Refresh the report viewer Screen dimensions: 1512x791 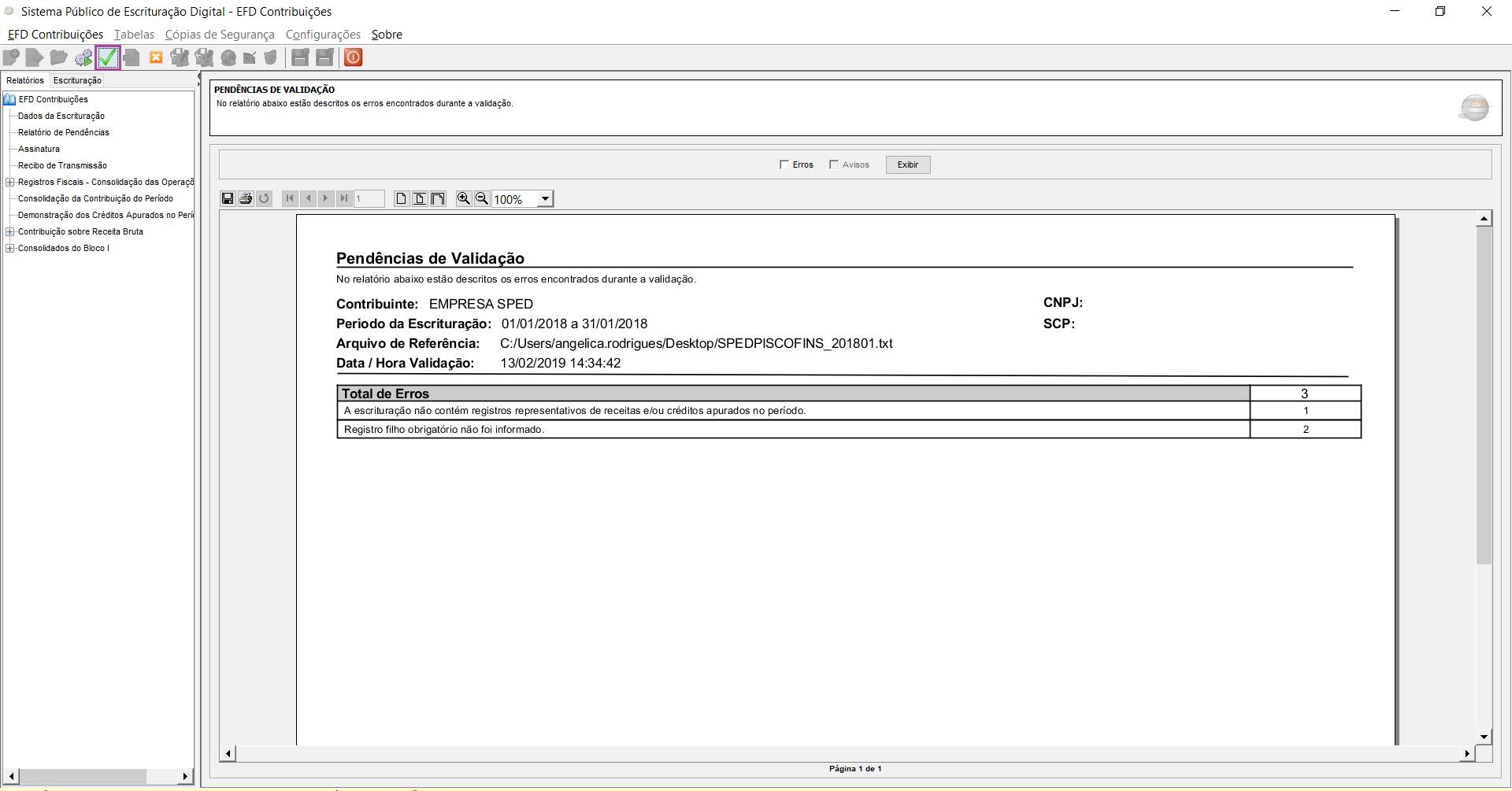[x=264, y=198]
